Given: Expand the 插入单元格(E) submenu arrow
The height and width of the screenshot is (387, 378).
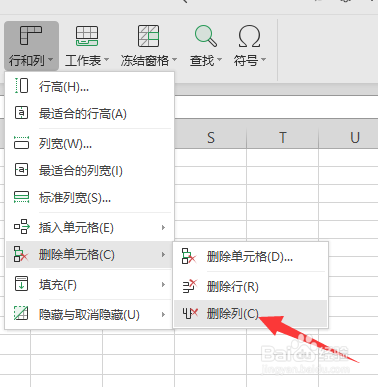Looking at the screenshot, I should tap(163, 228).
